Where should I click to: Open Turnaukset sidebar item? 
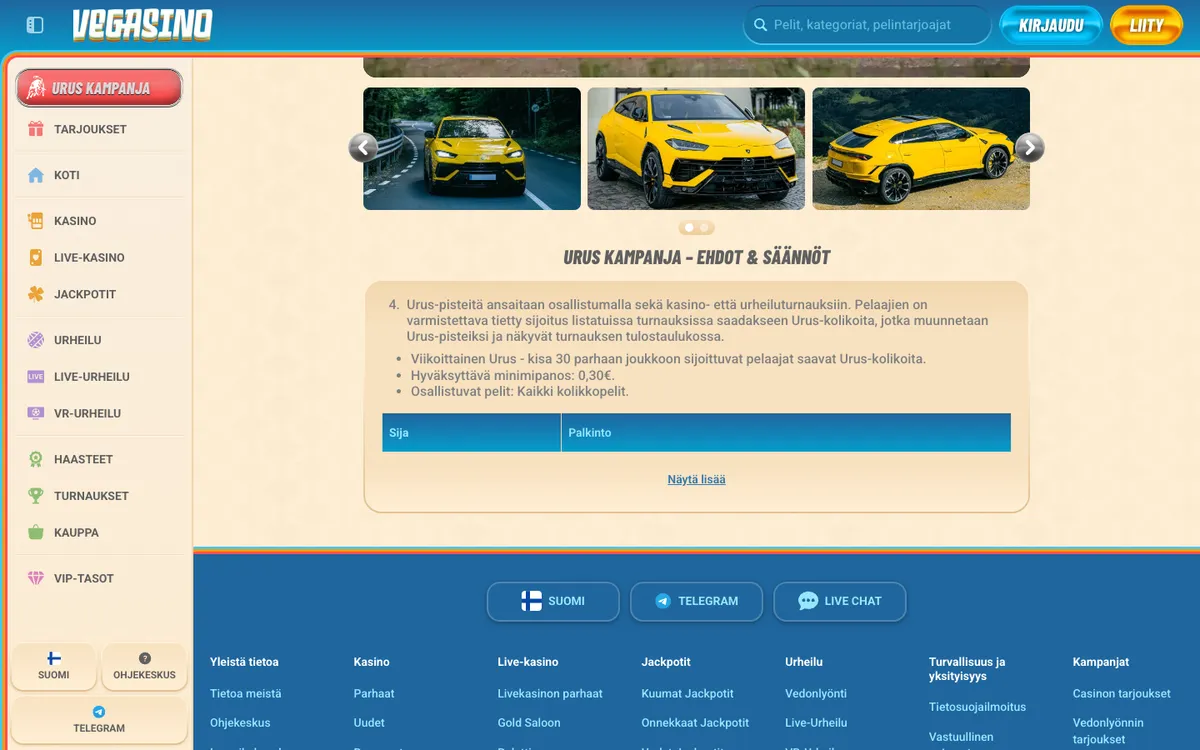tap(99, 496)
